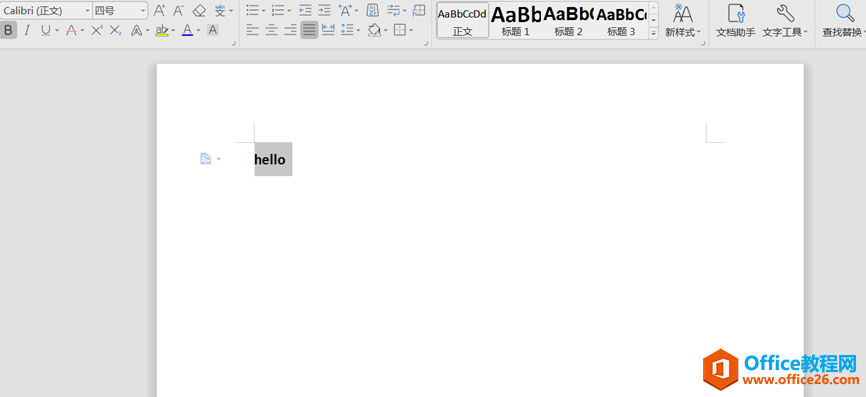Open 查找替换 find and replace

[844, 20]
